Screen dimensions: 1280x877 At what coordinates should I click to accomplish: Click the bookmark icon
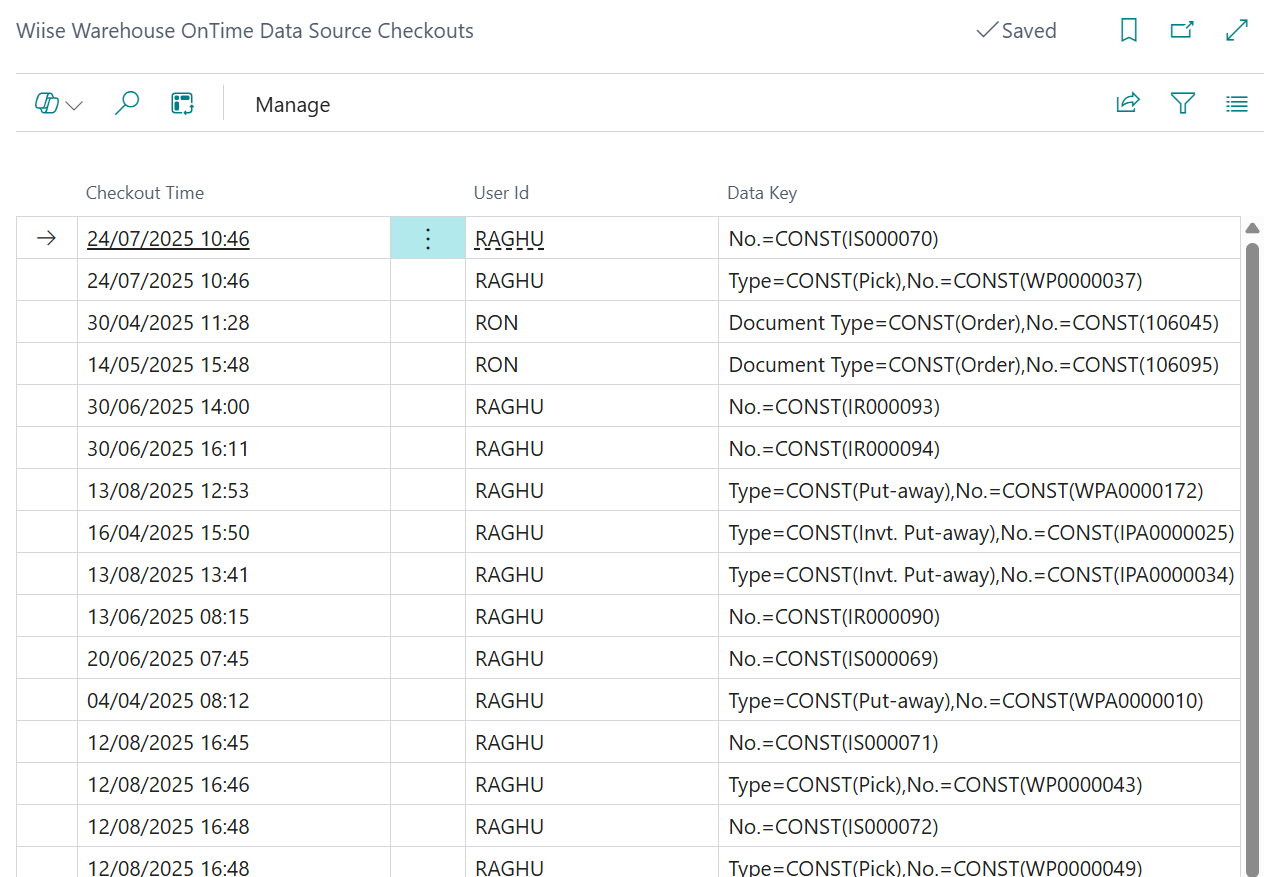coord(1129,31)
